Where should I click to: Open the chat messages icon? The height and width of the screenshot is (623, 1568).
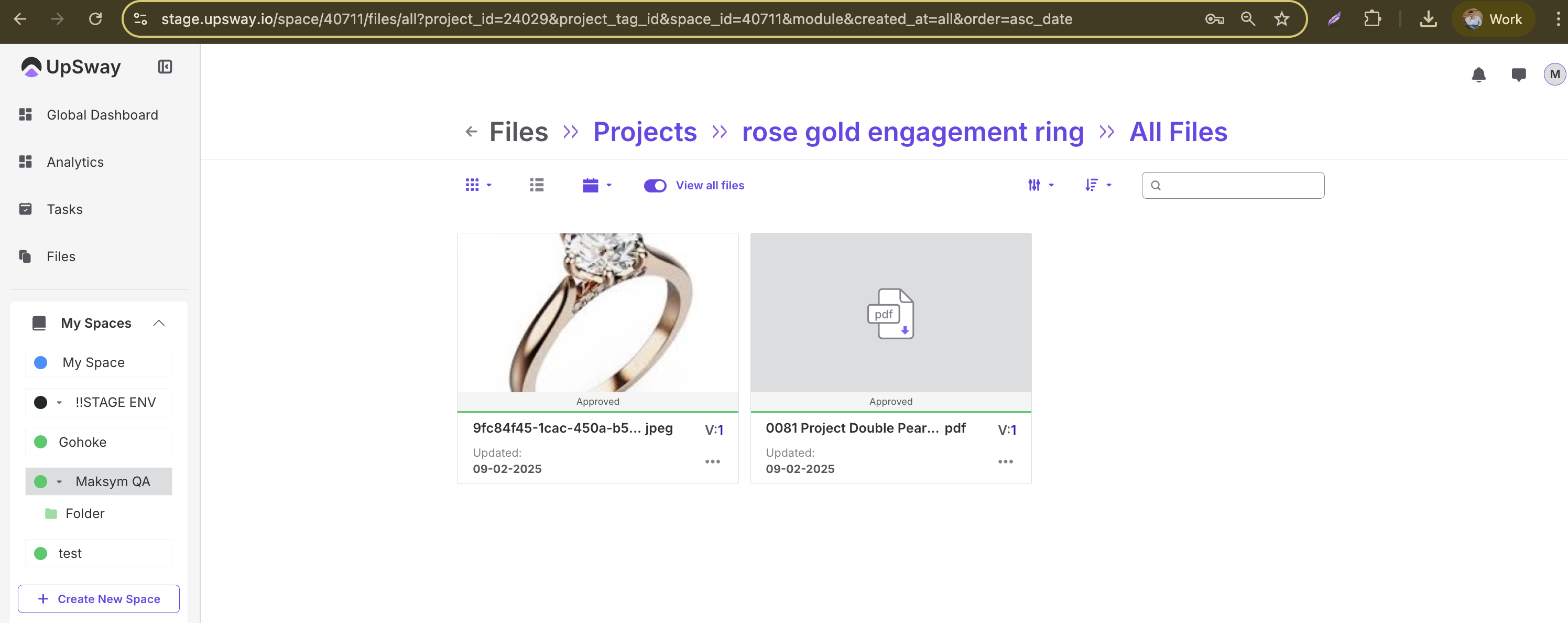(1518, 75)
